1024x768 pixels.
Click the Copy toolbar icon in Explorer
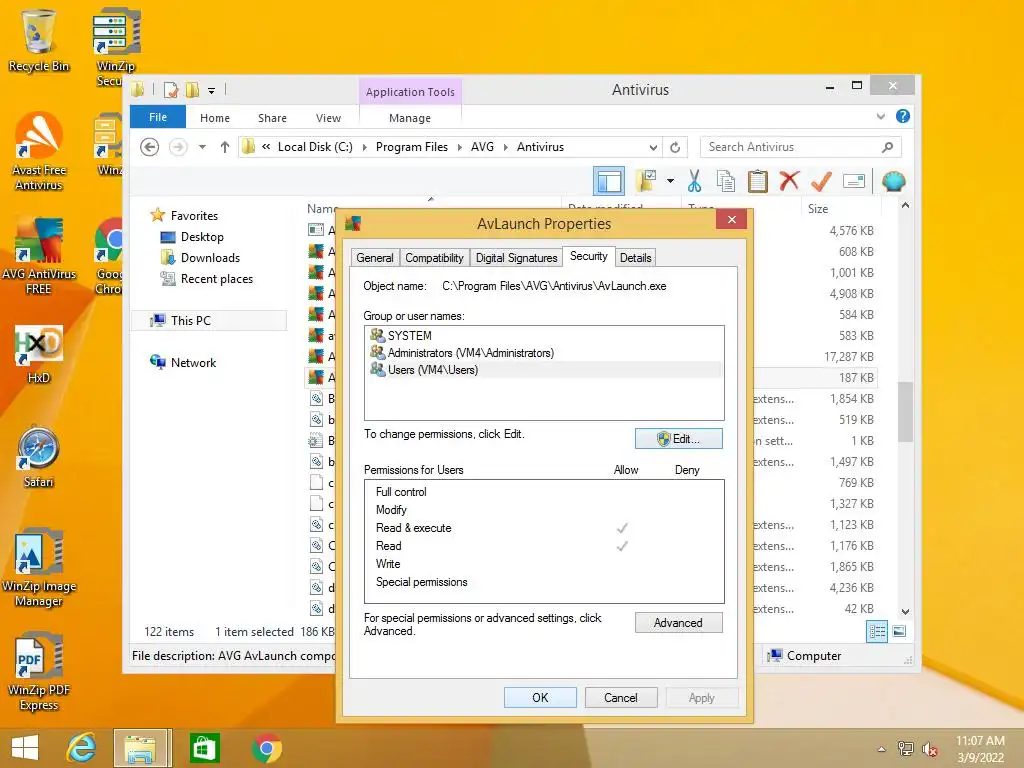(x=726, y=181)
